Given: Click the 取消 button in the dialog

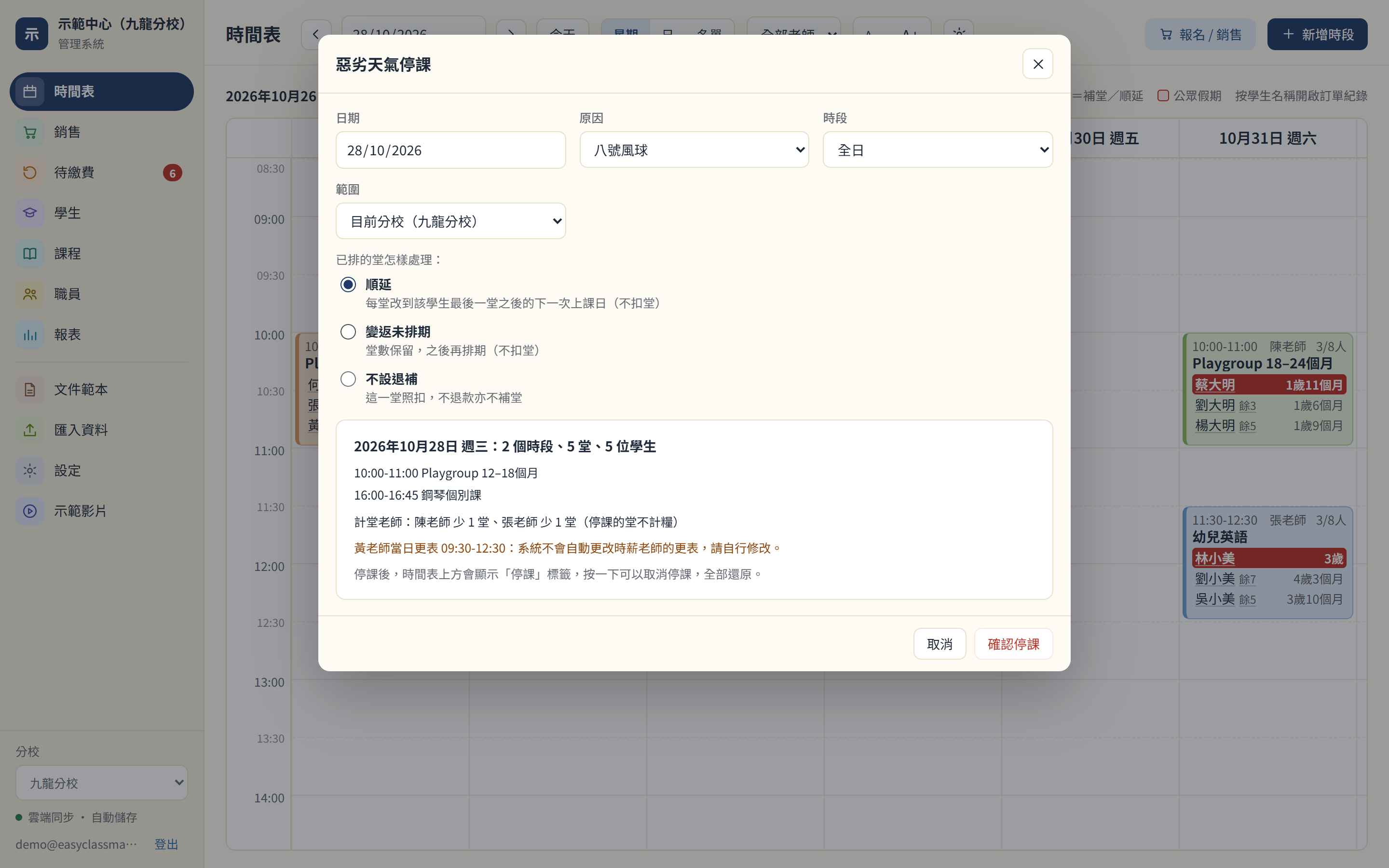Looking at the screenshot, I should [x=940, y=644].
